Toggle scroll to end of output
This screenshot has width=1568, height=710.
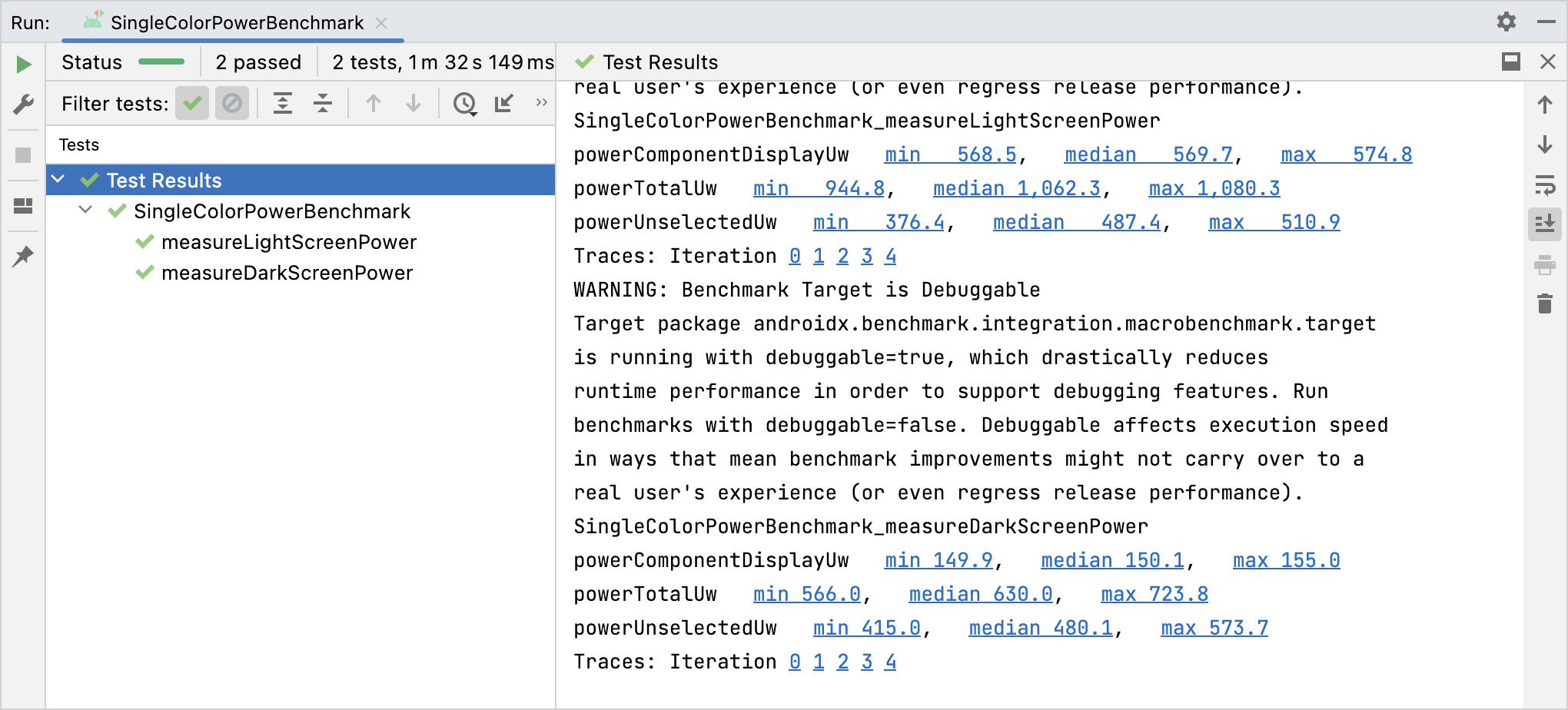(x=1546, y=224)
